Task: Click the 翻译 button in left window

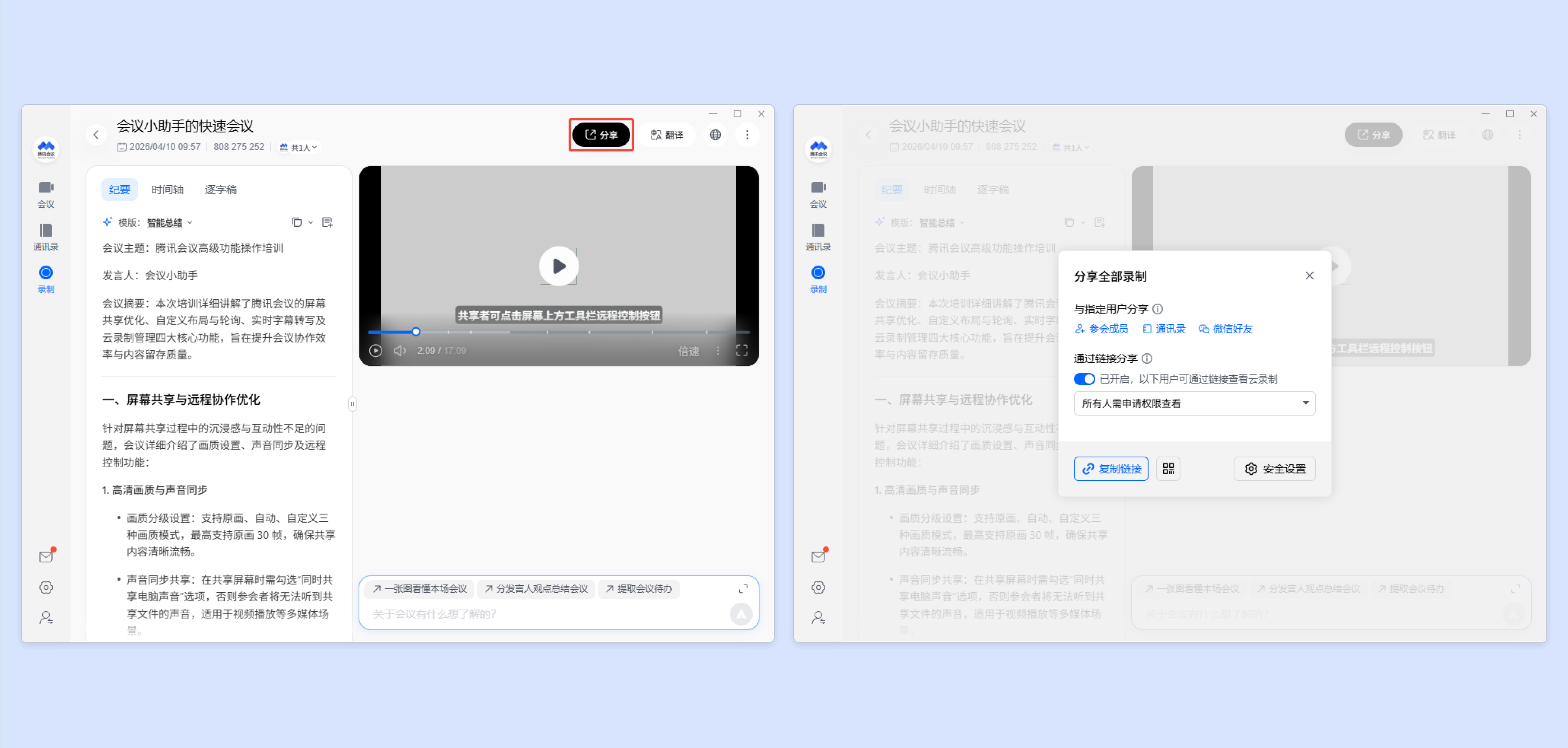Action: coord(666,134)
